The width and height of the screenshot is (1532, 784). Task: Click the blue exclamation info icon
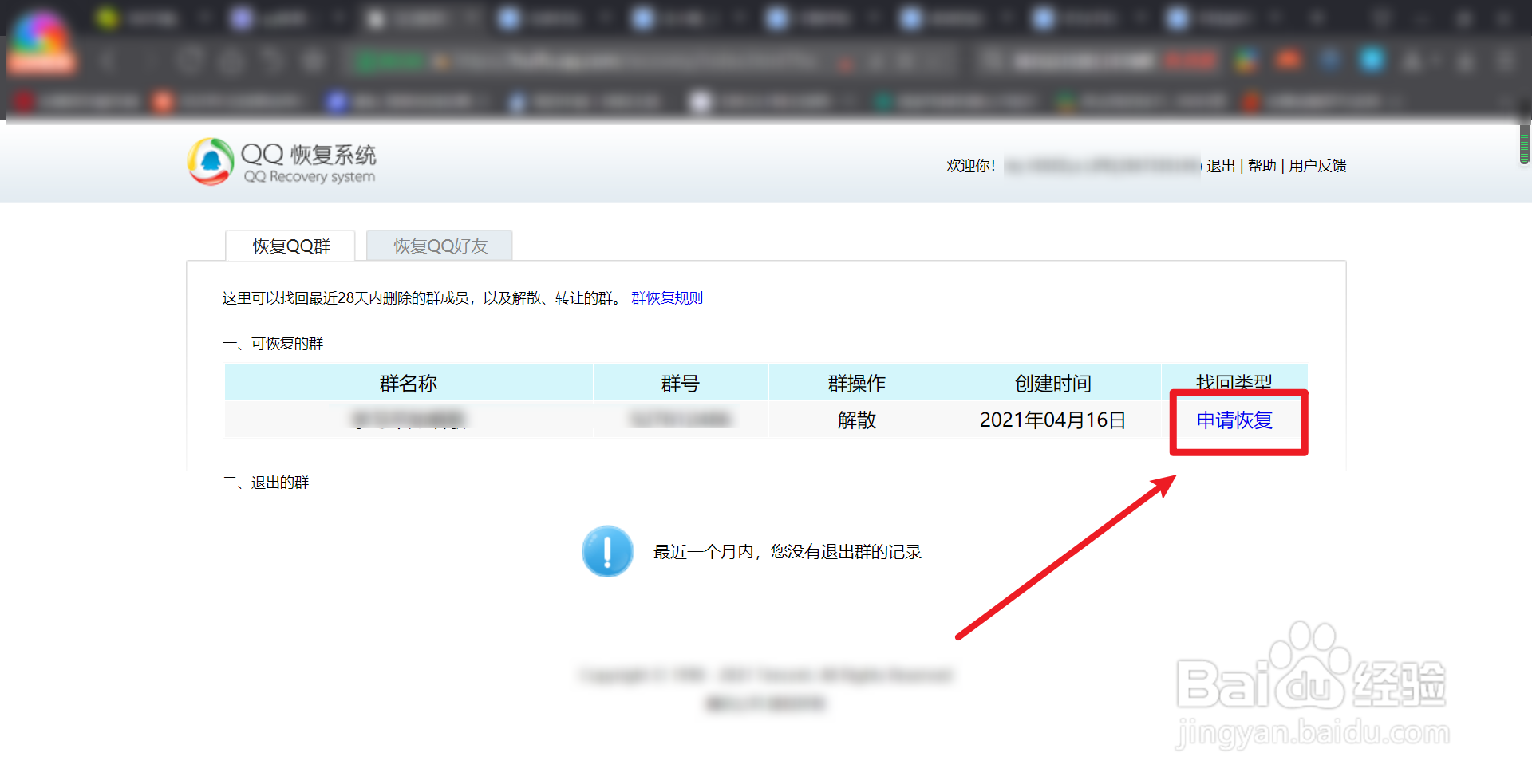coord(607,551)
